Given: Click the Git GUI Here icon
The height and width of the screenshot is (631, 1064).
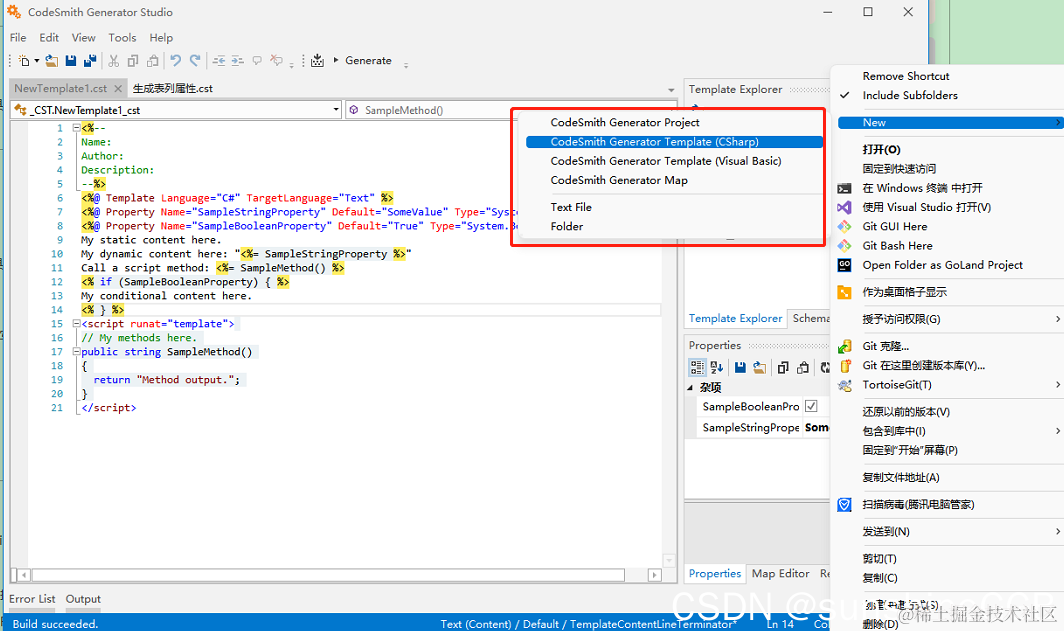Looking at the screenshot, I should point(844,226).
